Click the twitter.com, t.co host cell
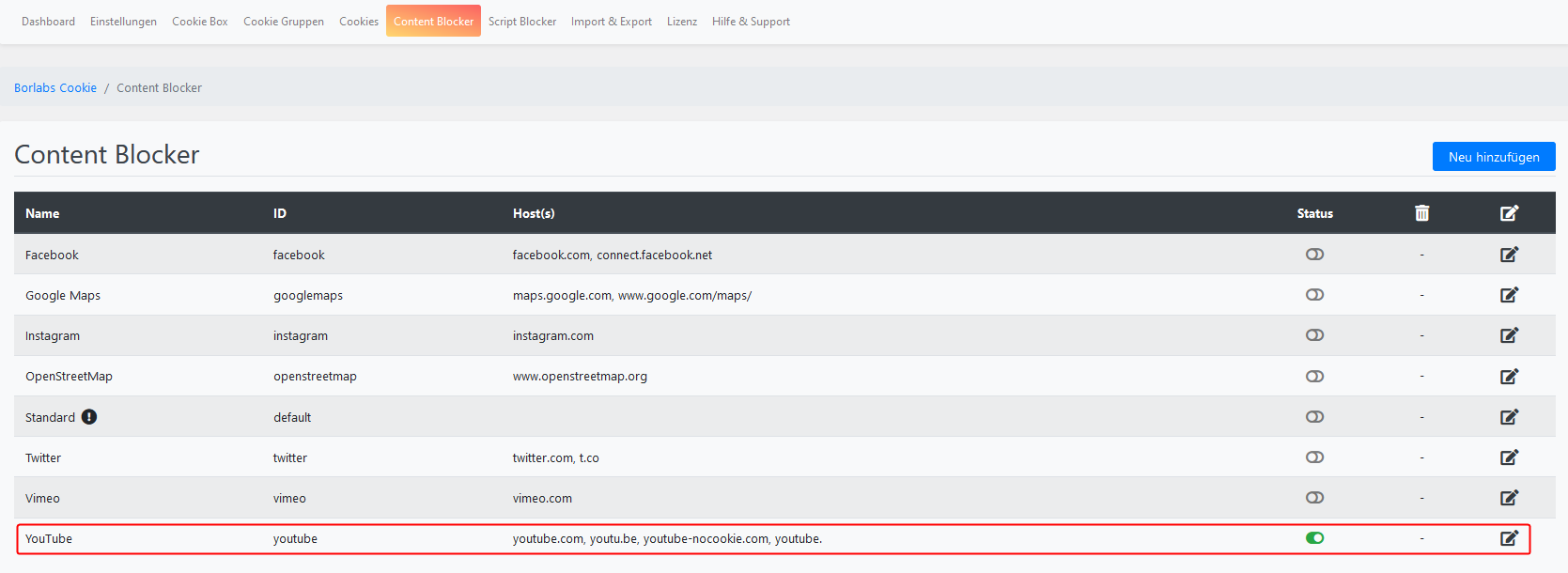 [556, 457]
